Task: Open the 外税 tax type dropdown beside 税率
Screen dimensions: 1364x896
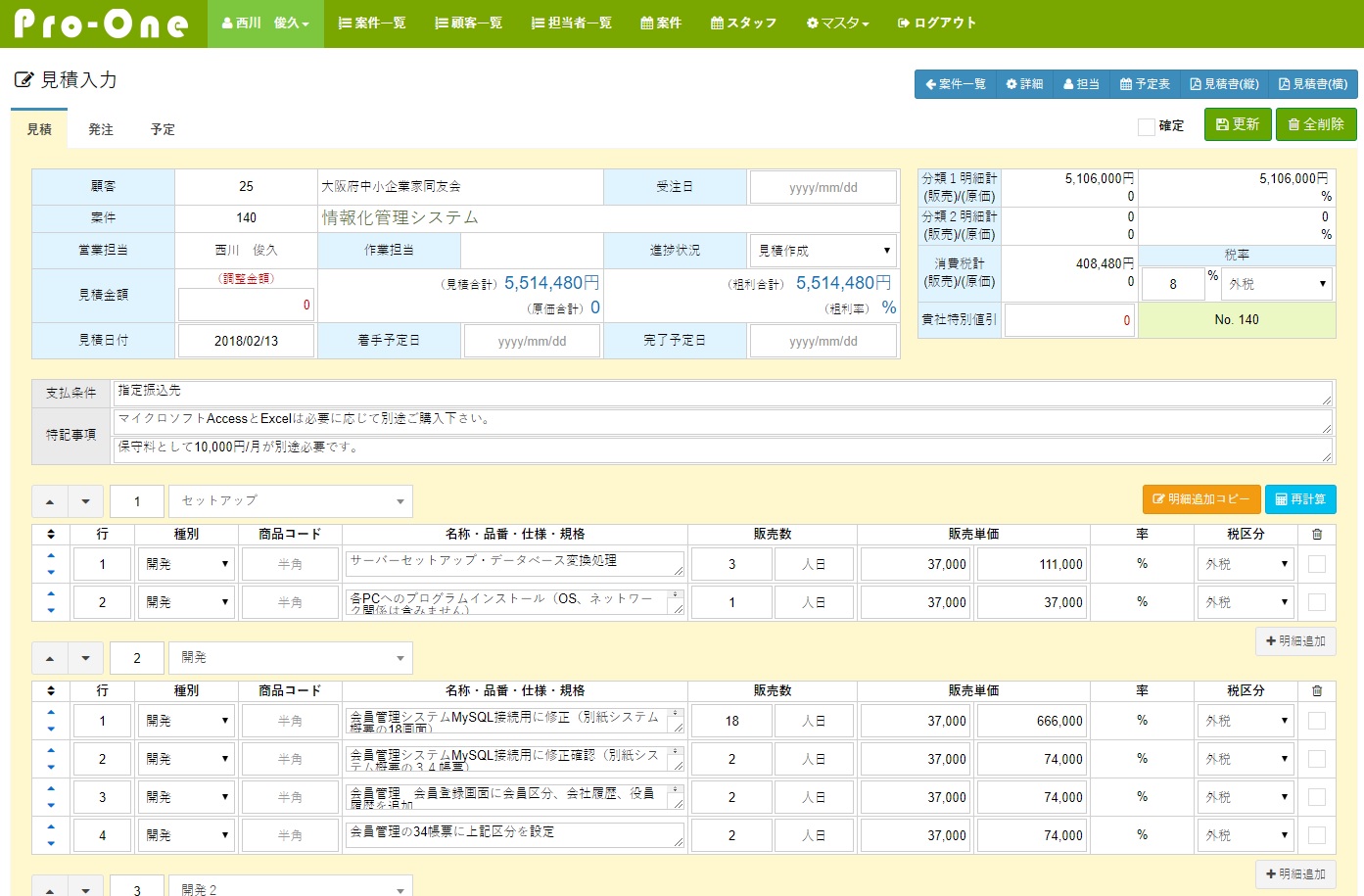Action: click(x=1277, y=284)
